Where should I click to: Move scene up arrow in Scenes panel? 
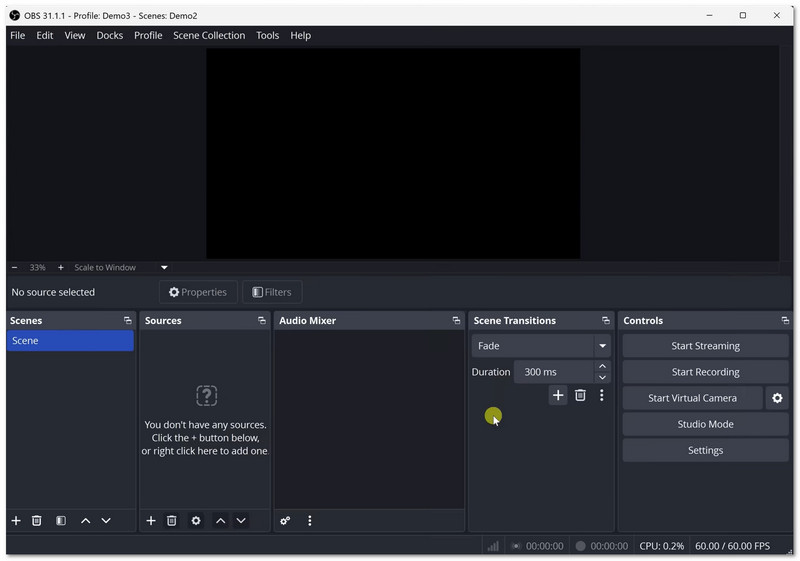(x=86, y=521)
